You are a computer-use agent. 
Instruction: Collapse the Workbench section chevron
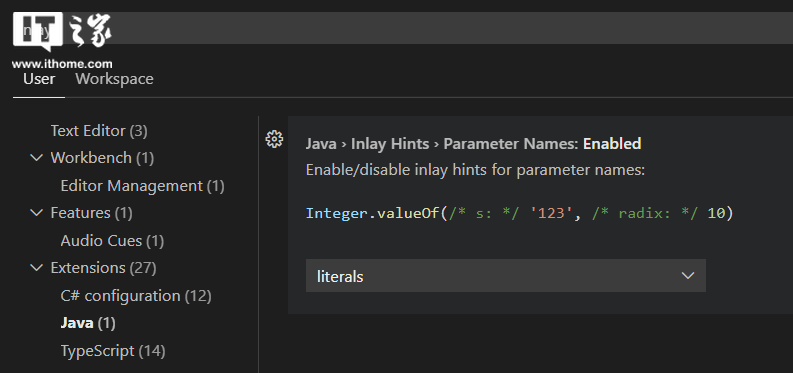point(36,158)
